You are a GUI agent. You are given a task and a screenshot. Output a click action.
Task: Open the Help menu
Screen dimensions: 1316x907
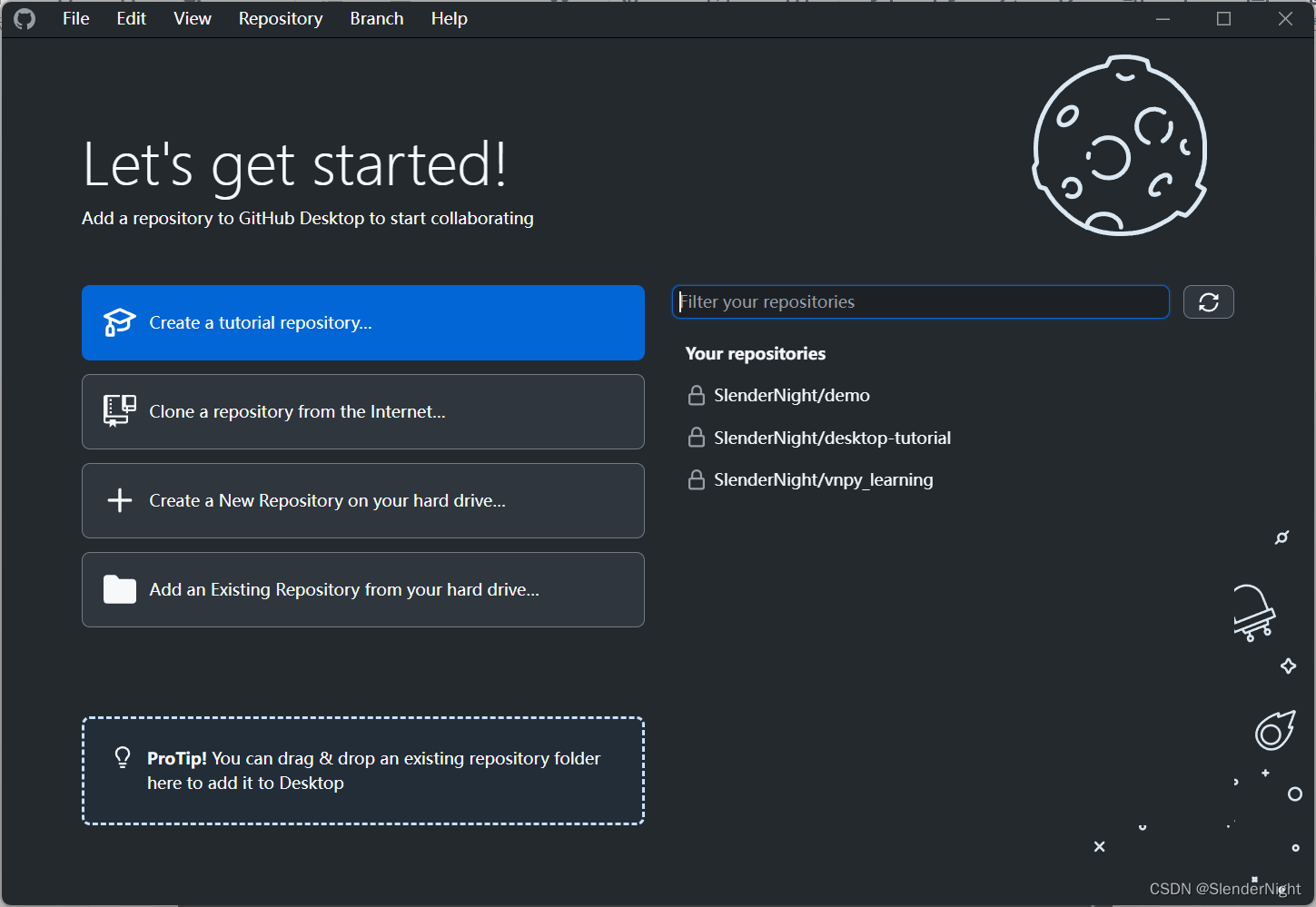point(450,19)
